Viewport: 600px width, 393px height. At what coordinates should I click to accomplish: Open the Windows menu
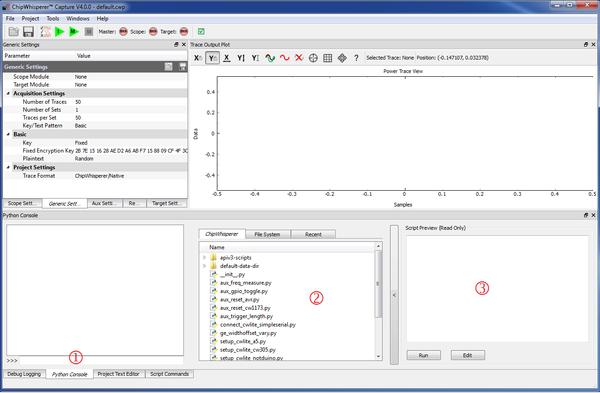tap(78, 18)
